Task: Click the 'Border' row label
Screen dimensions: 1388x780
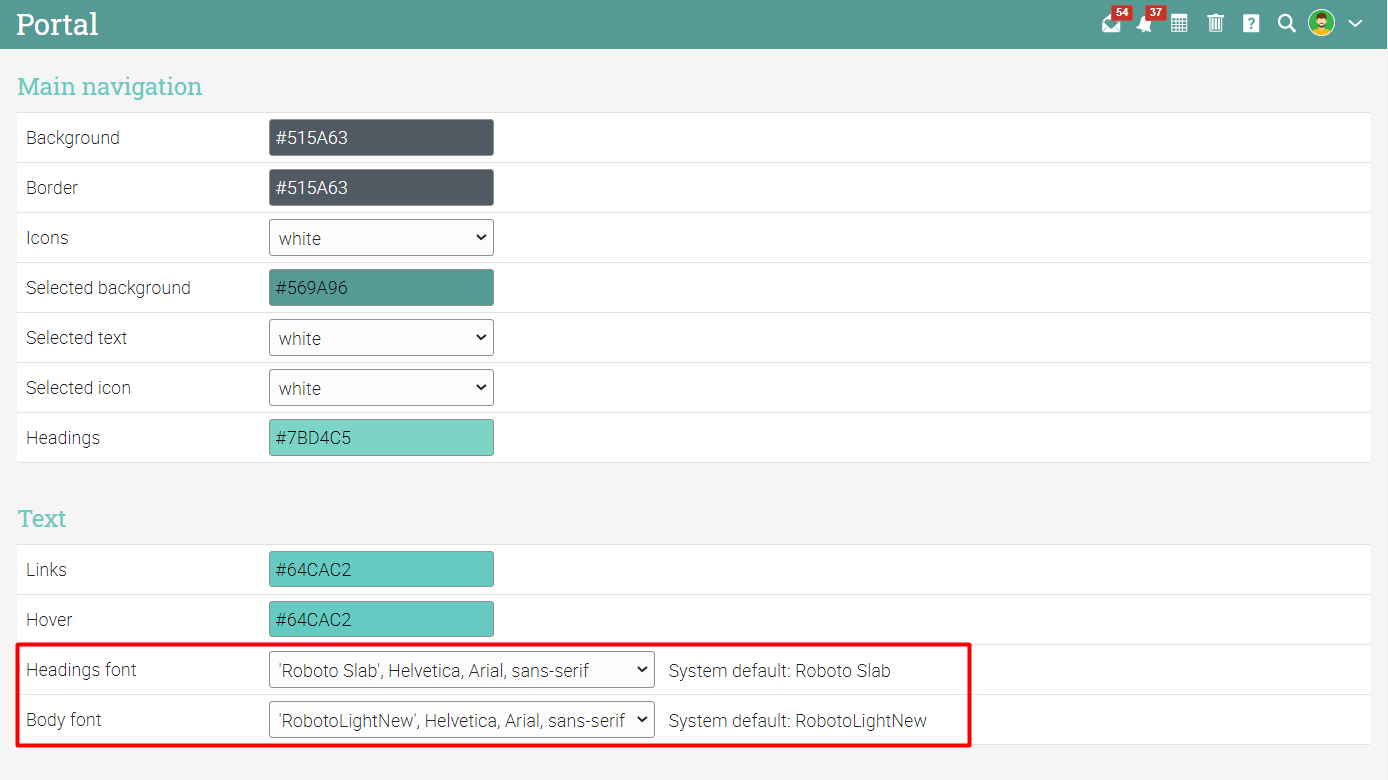Action: pos(52,188)
